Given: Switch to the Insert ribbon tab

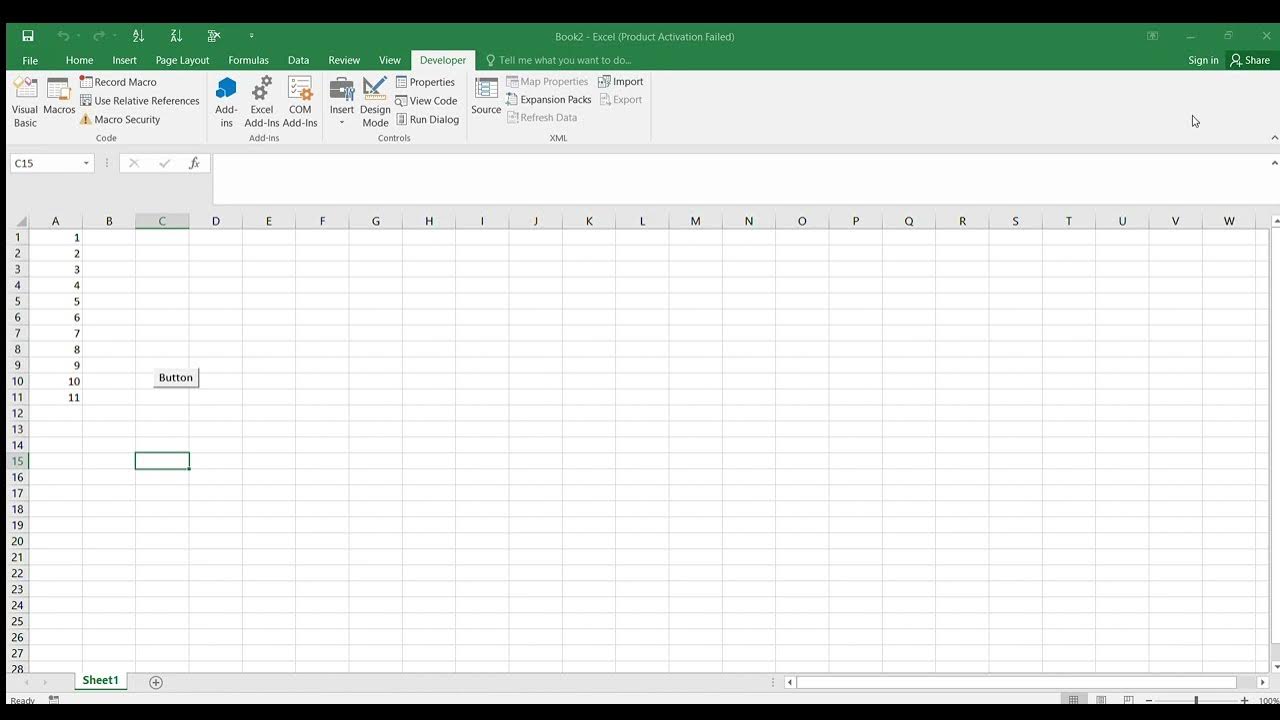Looking at the screenshot, I should click(124, 60).
